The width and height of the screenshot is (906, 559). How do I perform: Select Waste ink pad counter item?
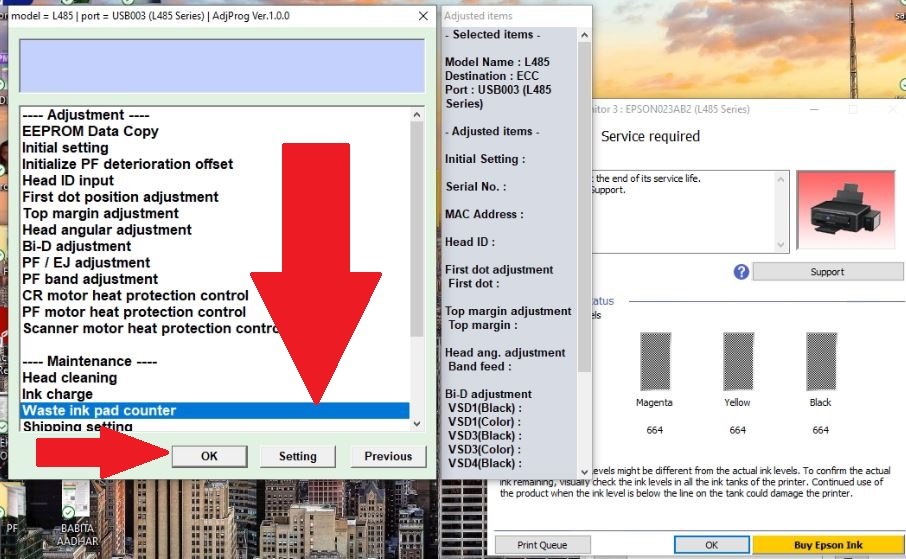[215, 410]
